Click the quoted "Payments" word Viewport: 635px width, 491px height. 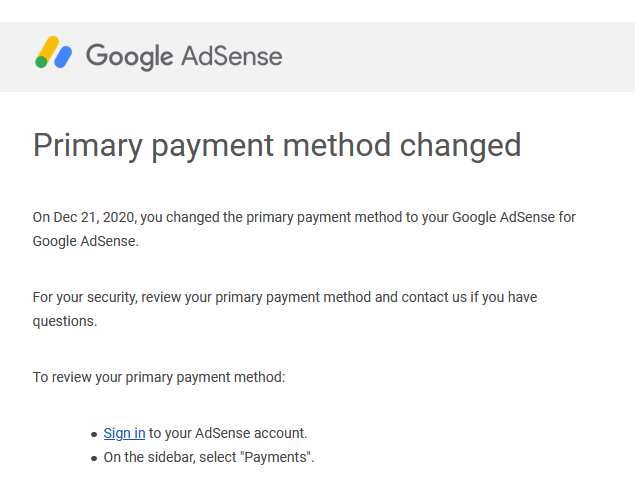275,457
